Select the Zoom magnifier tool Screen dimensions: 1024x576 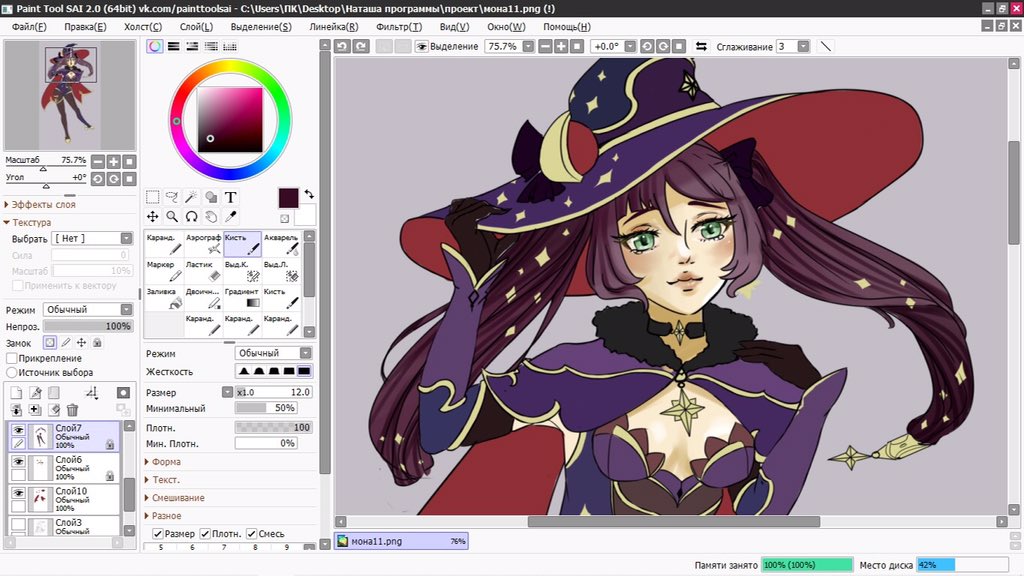(172, 216)
